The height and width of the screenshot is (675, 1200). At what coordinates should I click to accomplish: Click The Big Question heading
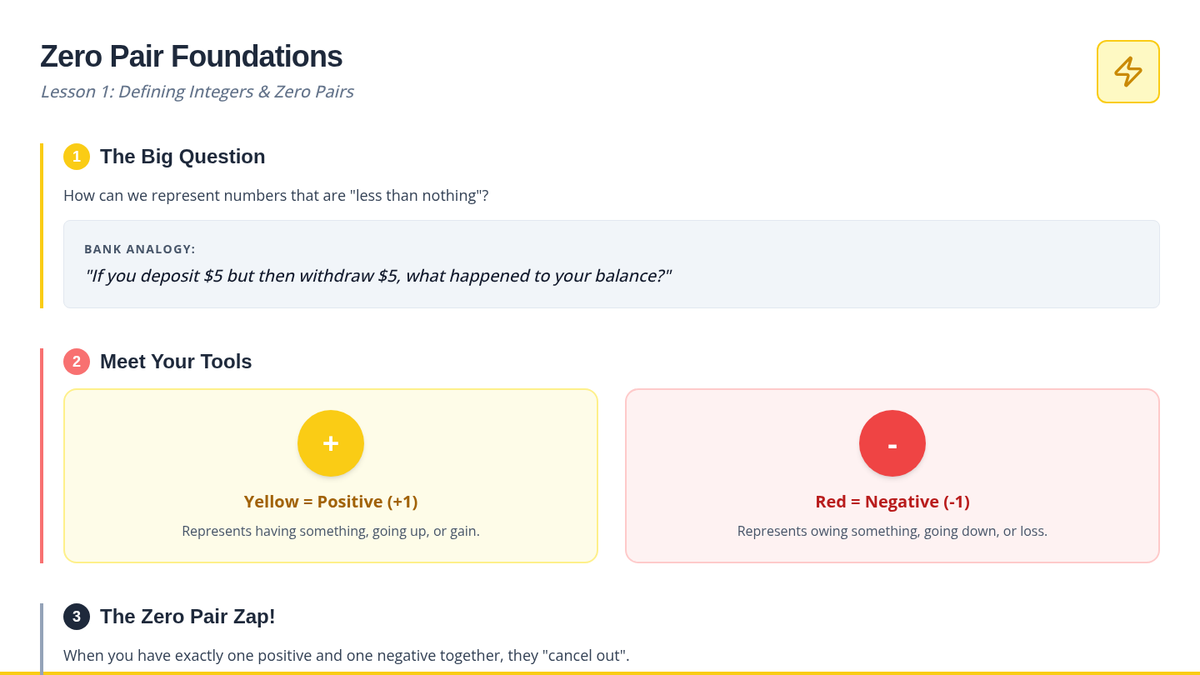(182, 157)
